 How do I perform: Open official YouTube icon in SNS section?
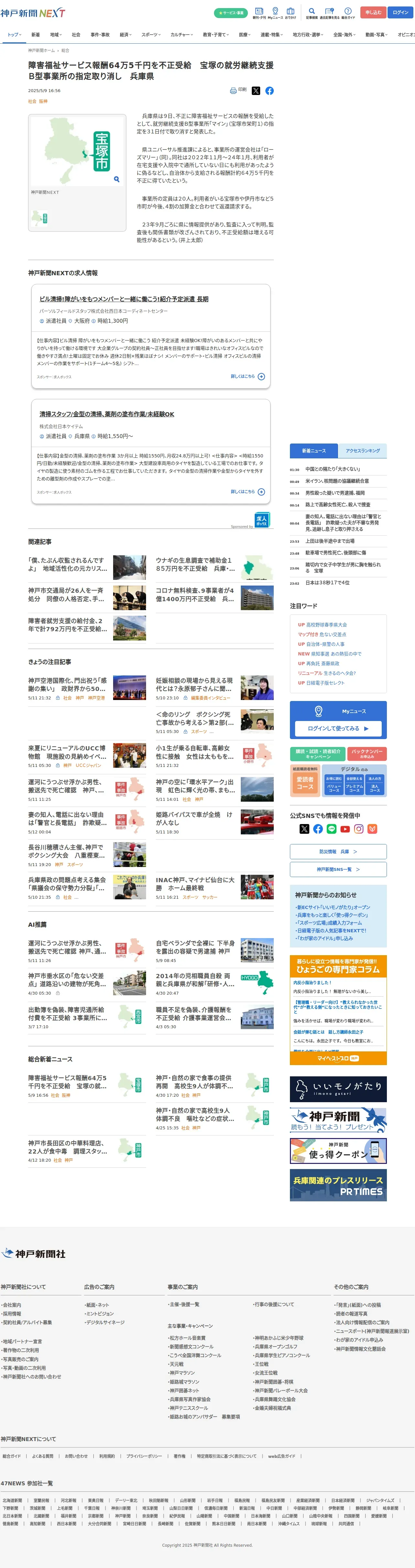(345, 829)
